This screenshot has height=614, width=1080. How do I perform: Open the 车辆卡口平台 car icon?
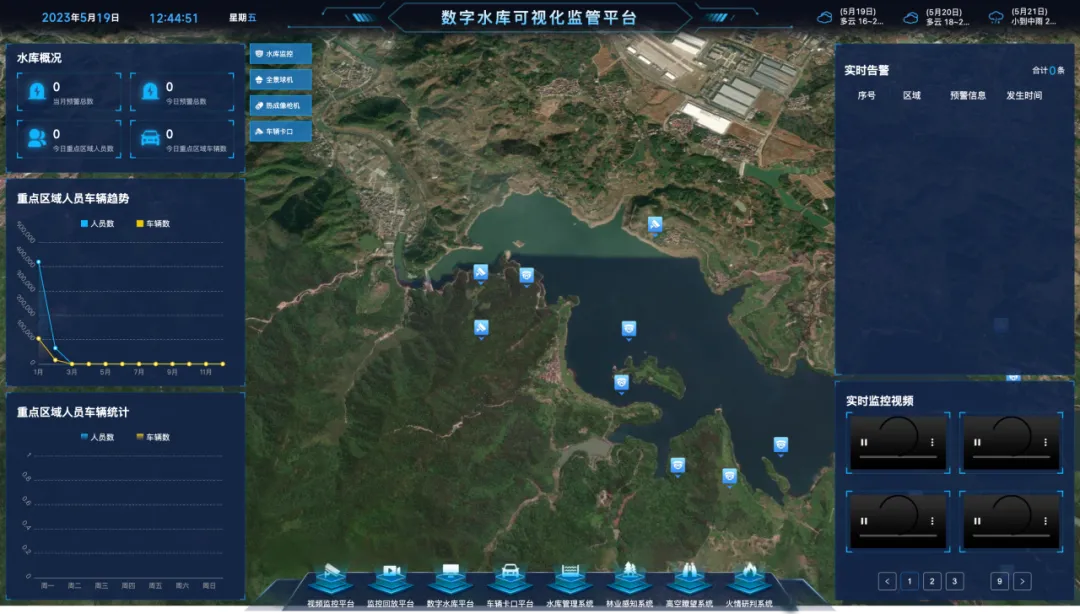click(510, 577)
